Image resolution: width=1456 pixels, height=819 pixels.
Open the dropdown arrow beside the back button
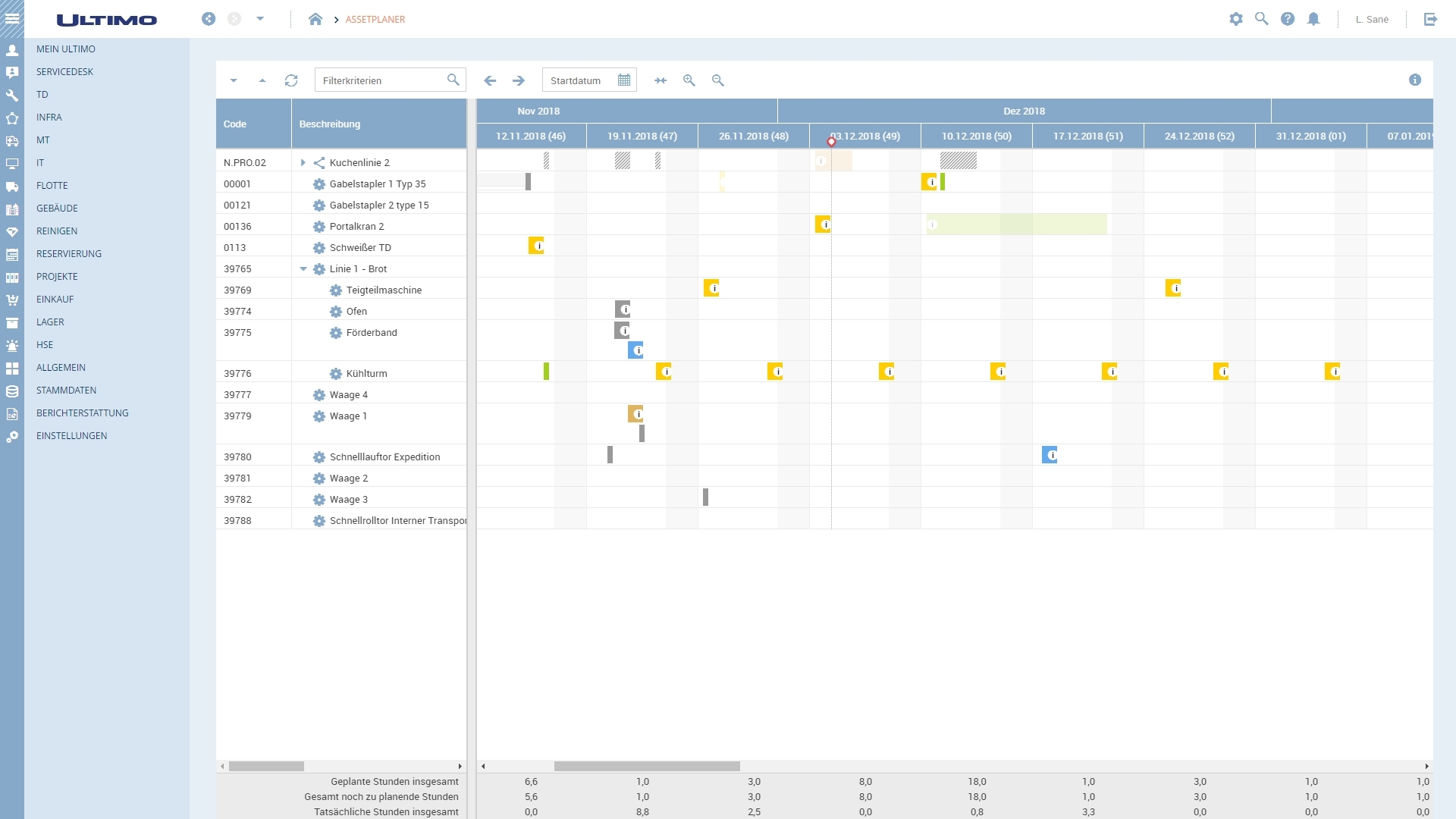pos(262,19)
